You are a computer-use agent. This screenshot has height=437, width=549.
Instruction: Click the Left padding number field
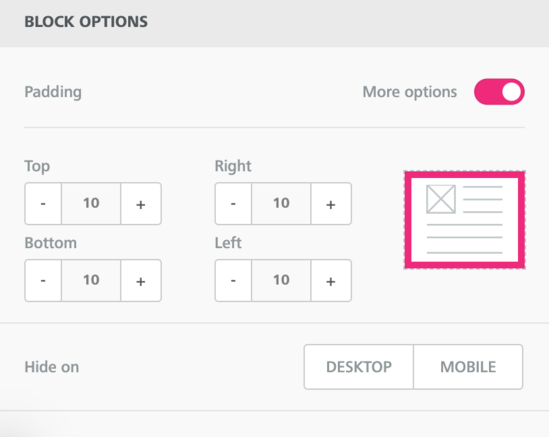pos(281,280)
